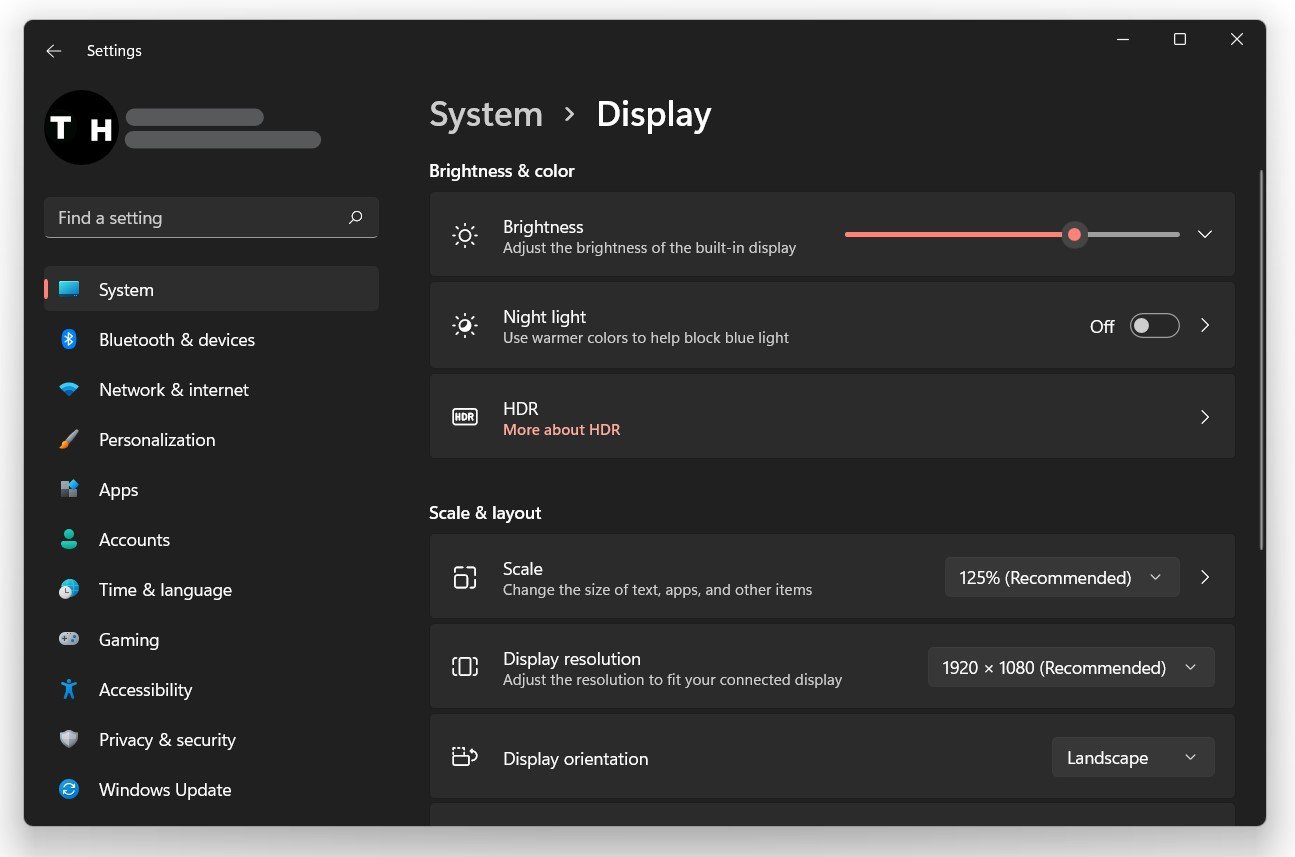The height and width of the screenshot is (857, 1295).
Task: Click the Accessibility figure icon
Action: tap(69, 690)
